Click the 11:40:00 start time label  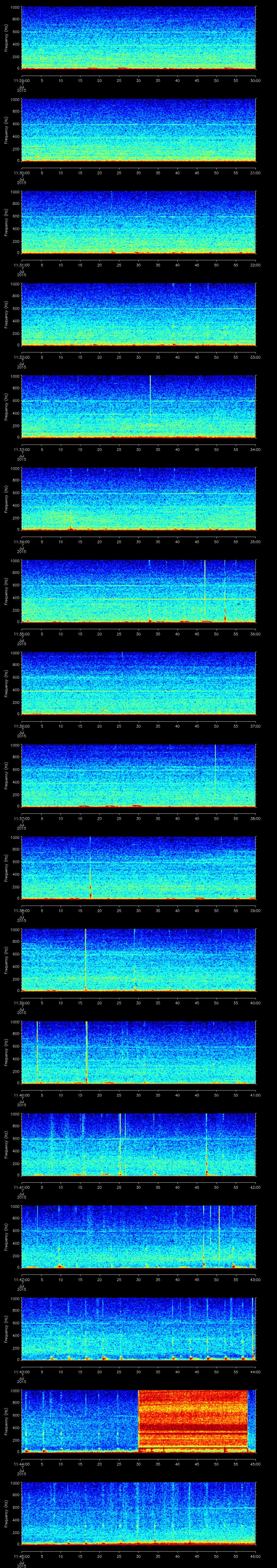(x=21, y=1095)
